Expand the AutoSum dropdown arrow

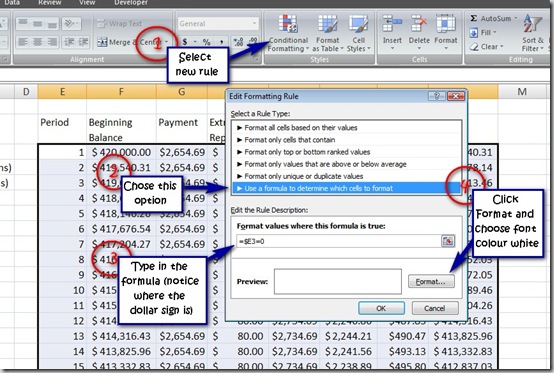(515, 18)
